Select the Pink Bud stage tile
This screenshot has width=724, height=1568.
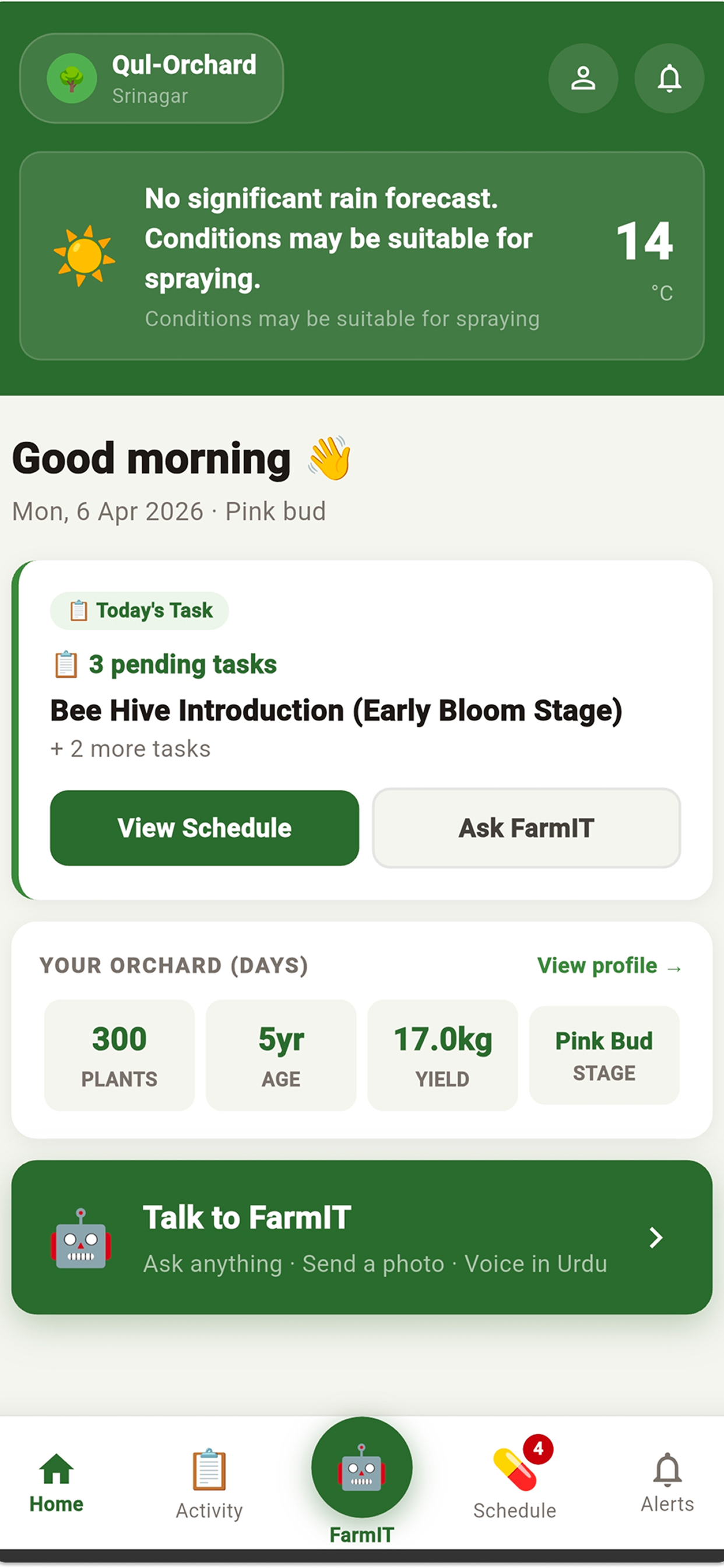[604, 1055]
